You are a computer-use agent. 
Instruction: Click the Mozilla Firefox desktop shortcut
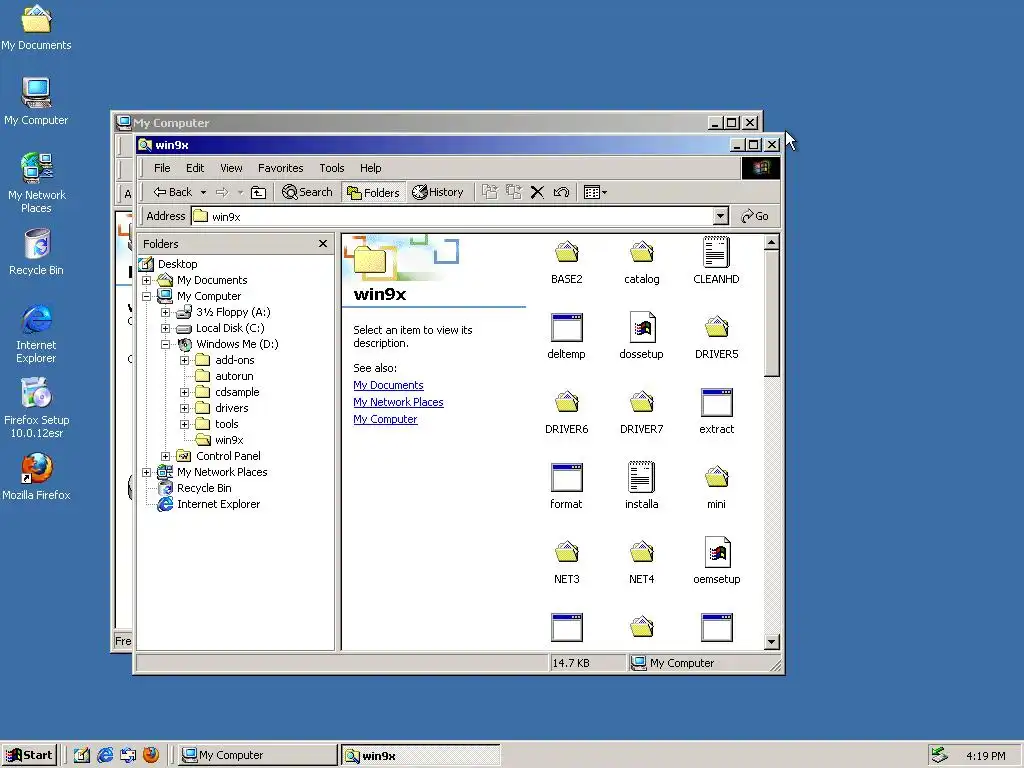pos(36,477)
